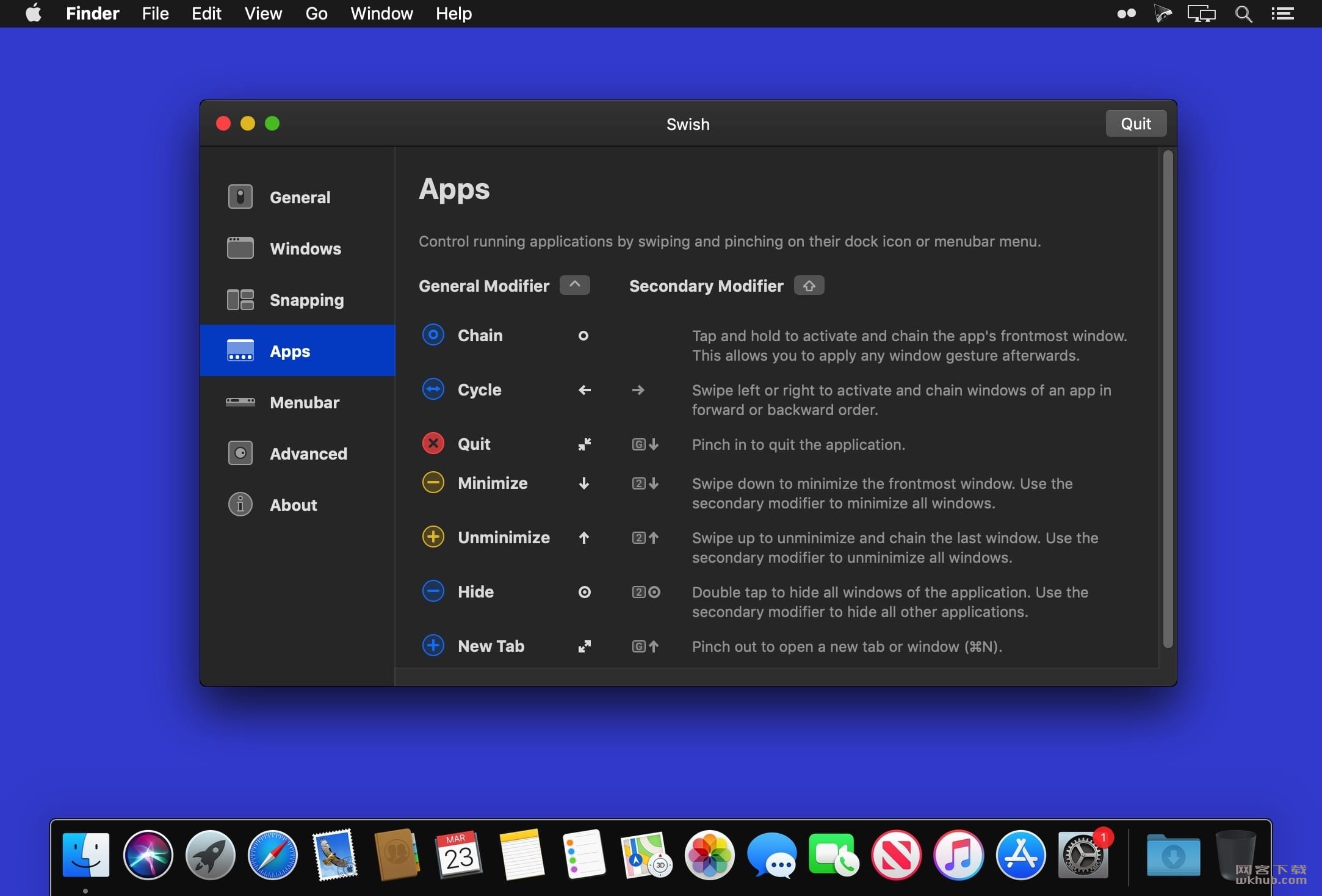The image size is (1322, 896).
Task: Toggle the New Tab gesture icon
Action: point(433,646)
